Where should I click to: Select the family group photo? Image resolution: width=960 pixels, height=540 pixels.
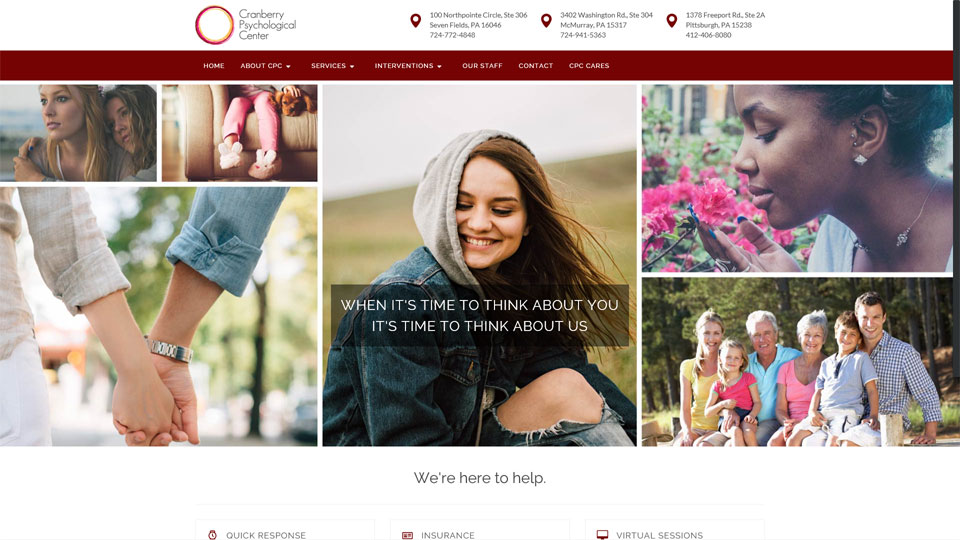point(797,362)
